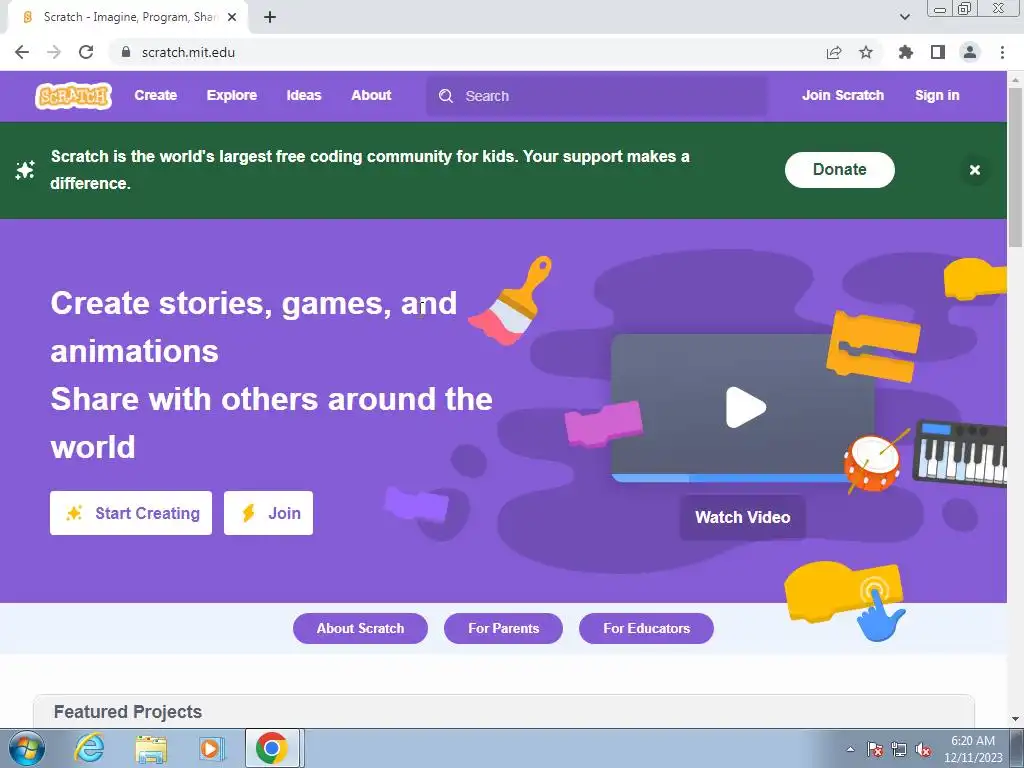Click the page vertical scrollbar thumb
This screenshot has height=768, width=1024.
click(x=1015, y=167)
